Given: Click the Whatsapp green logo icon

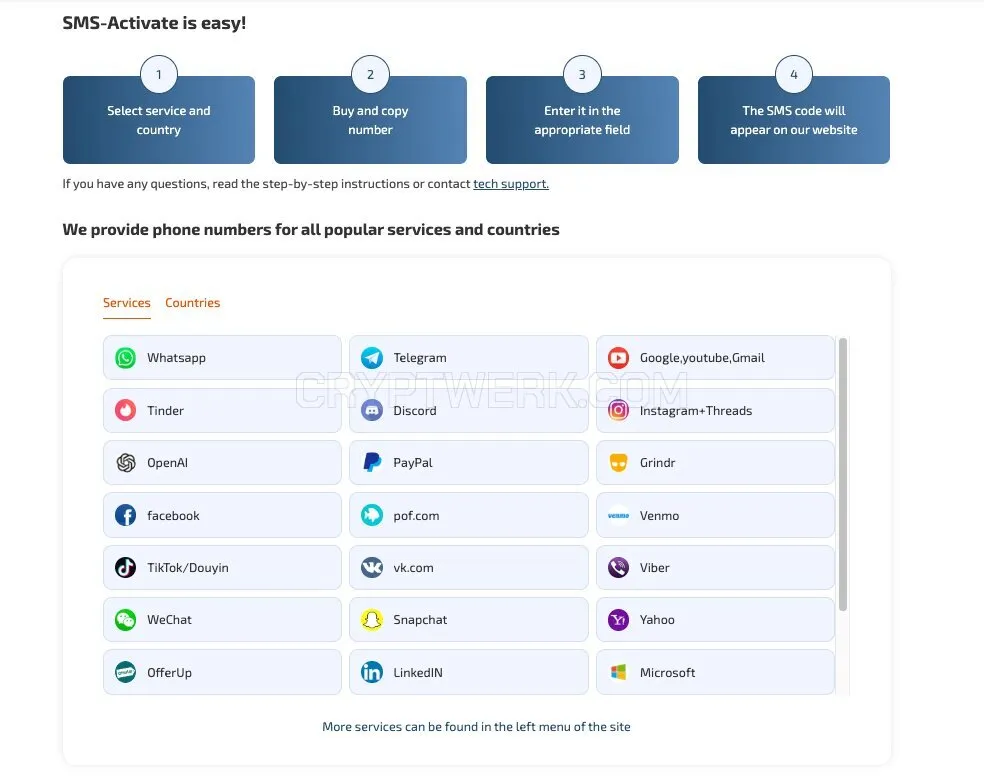Looking at the screenshot, I should coord(126,358).
